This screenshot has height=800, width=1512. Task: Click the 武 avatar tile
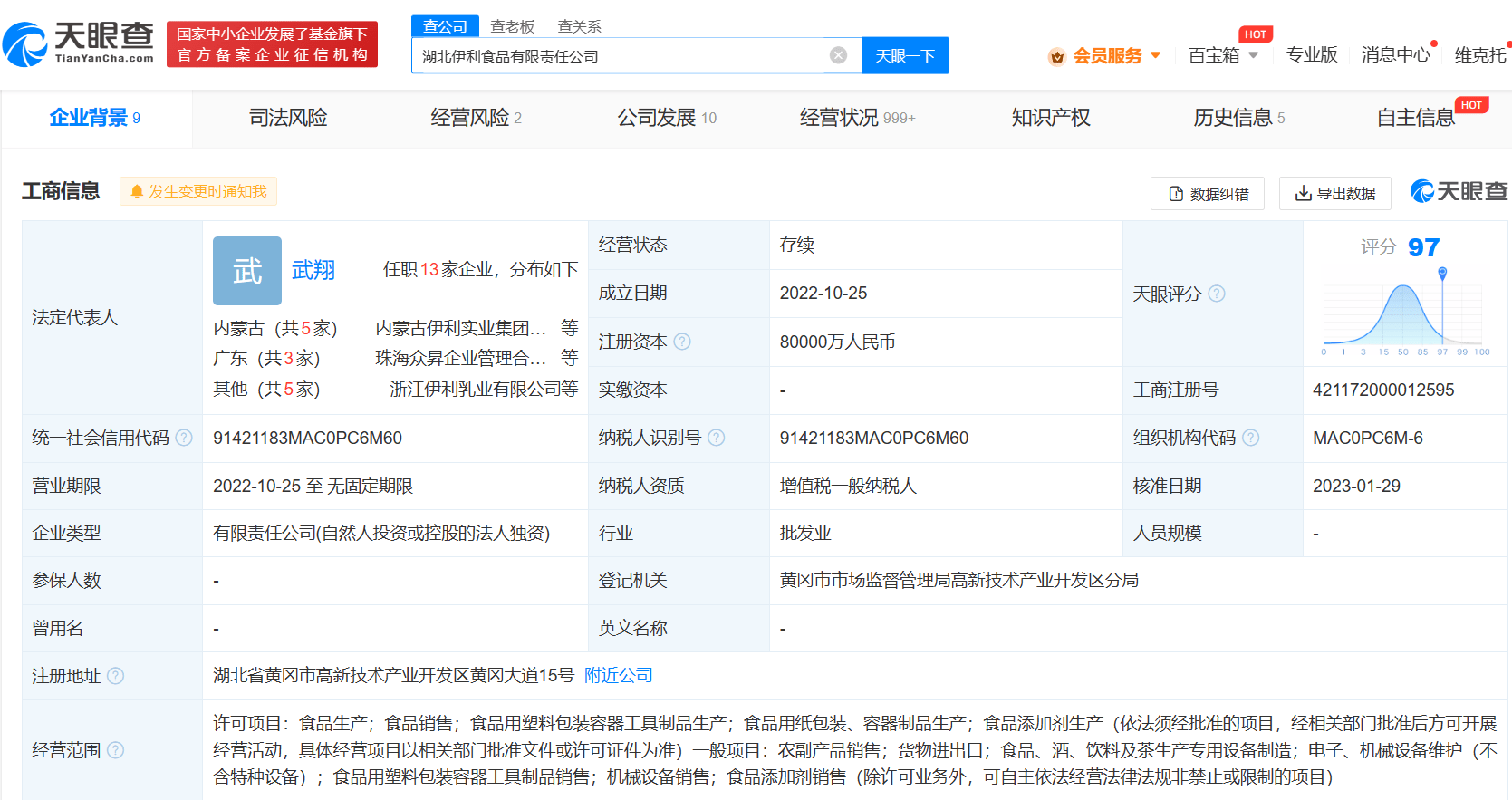click(x=247, y=271)
